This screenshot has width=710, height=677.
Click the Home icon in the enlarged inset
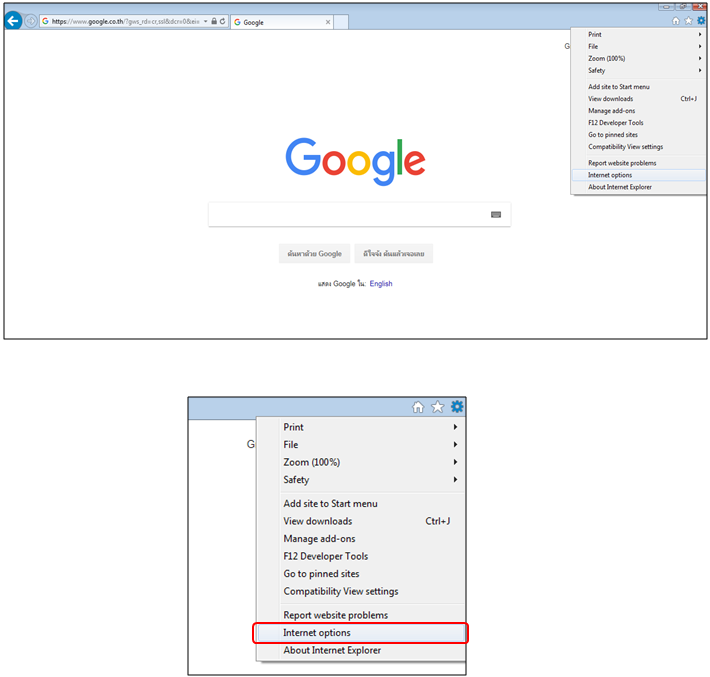tap(418, 407)
